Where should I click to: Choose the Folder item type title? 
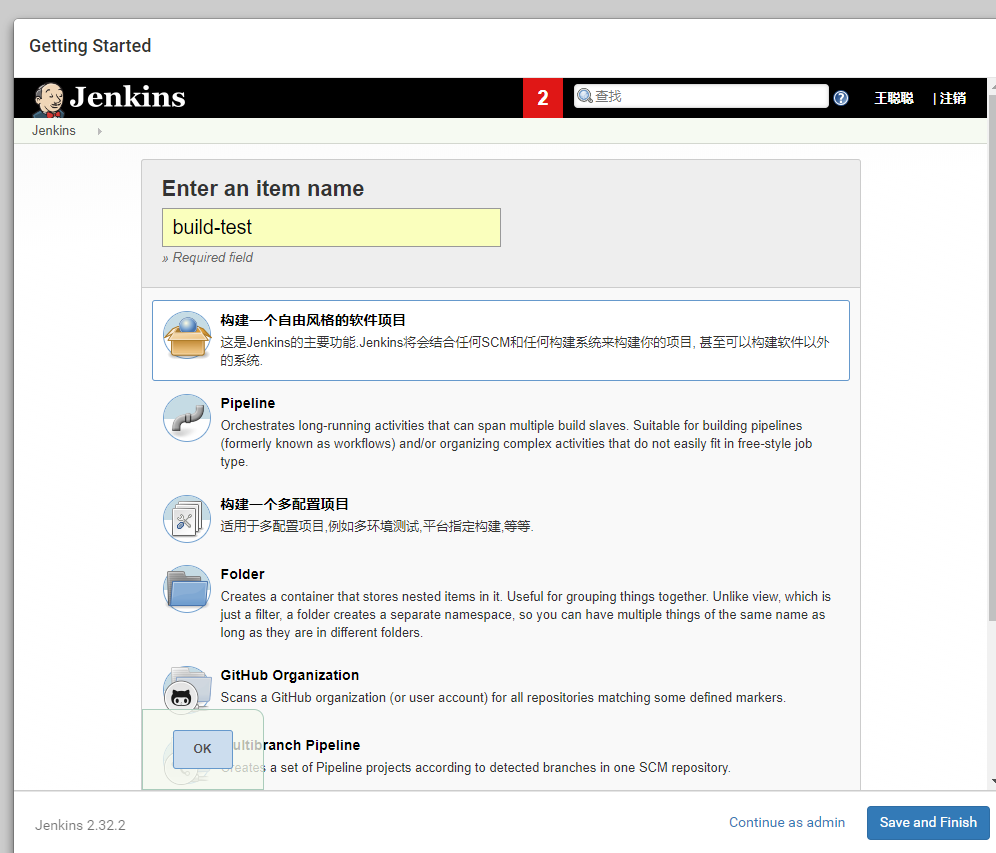pos(243,574)
